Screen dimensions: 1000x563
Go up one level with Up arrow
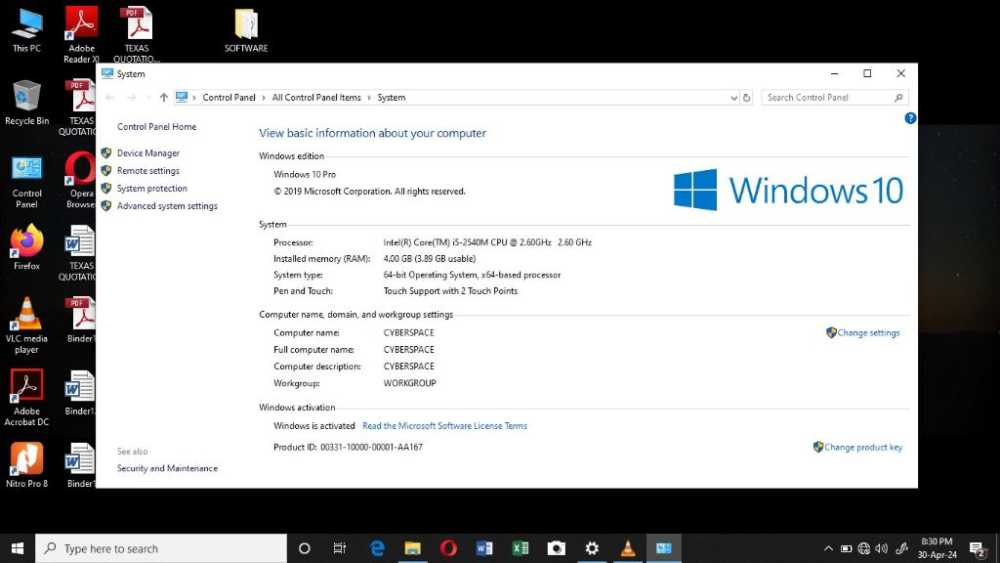(164, 98)
